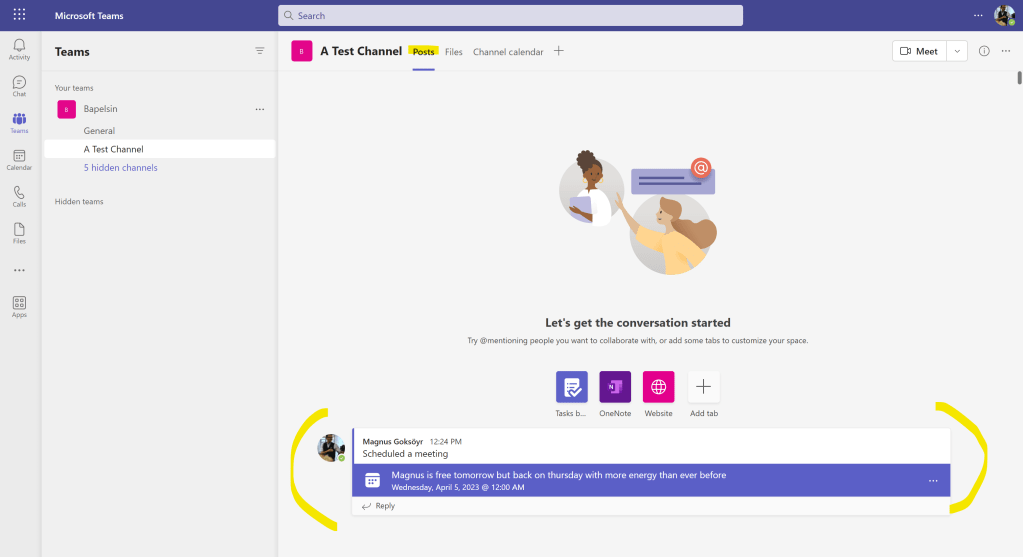The height and width of the screenshot is (557, 1023).
Task: Go to Calls in sidebar
Action: [x=19, y=196]
